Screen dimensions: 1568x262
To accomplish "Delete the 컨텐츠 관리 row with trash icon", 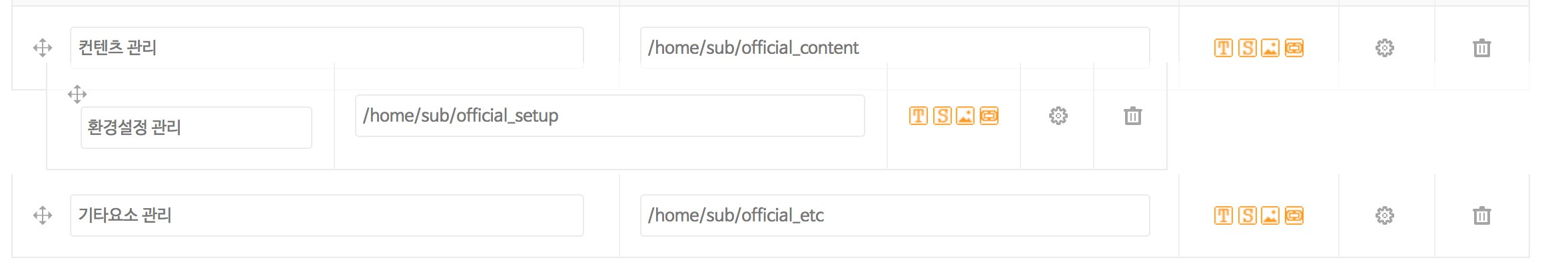I will [1482, 48].
